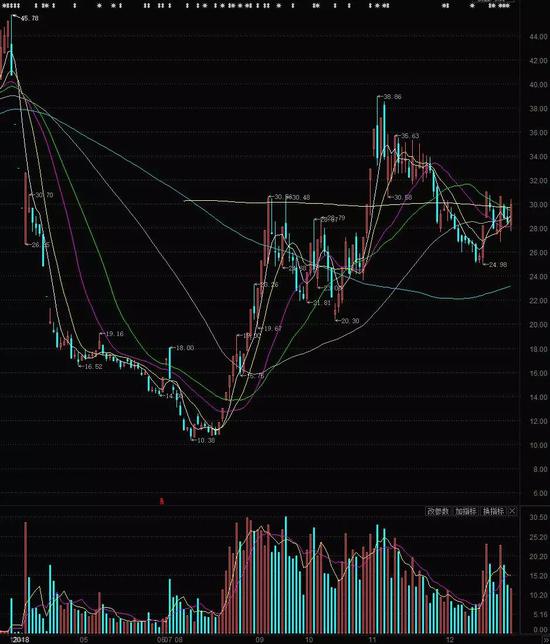Click the 32.00 price axis value
Viewport: 550px width, 644px height.
tap(538, 181)
